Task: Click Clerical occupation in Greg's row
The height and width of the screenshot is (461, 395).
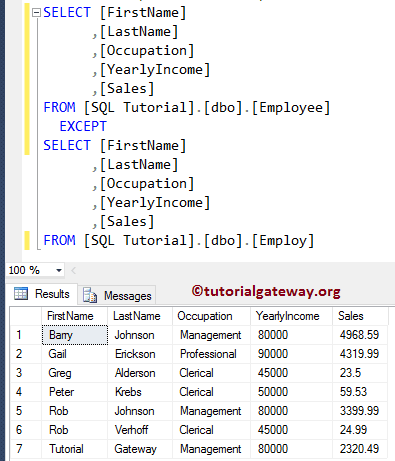Action: 211,373
